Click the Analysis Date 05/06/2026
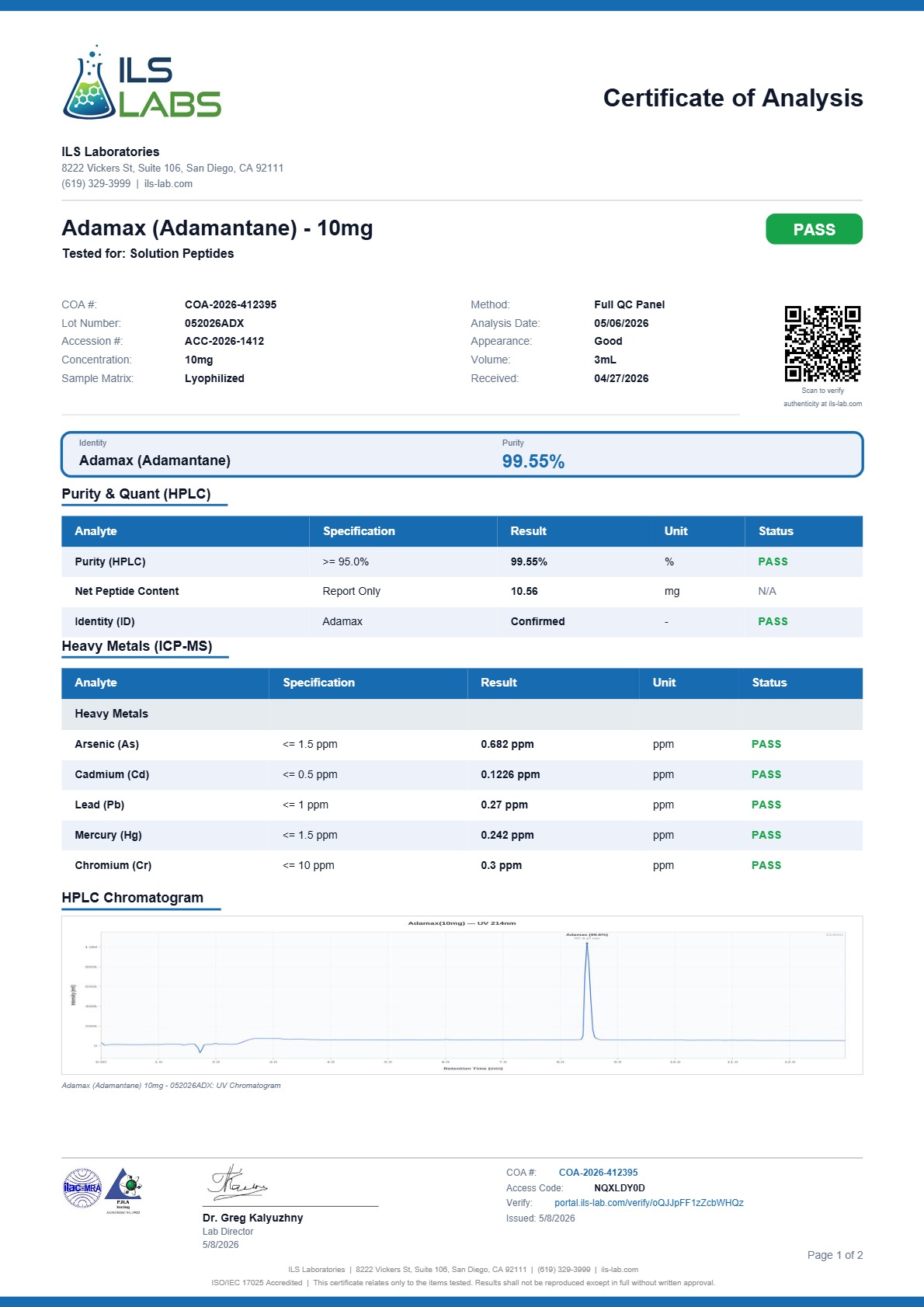This screenshot has height=1307, width=924. (x=621, y=323)
